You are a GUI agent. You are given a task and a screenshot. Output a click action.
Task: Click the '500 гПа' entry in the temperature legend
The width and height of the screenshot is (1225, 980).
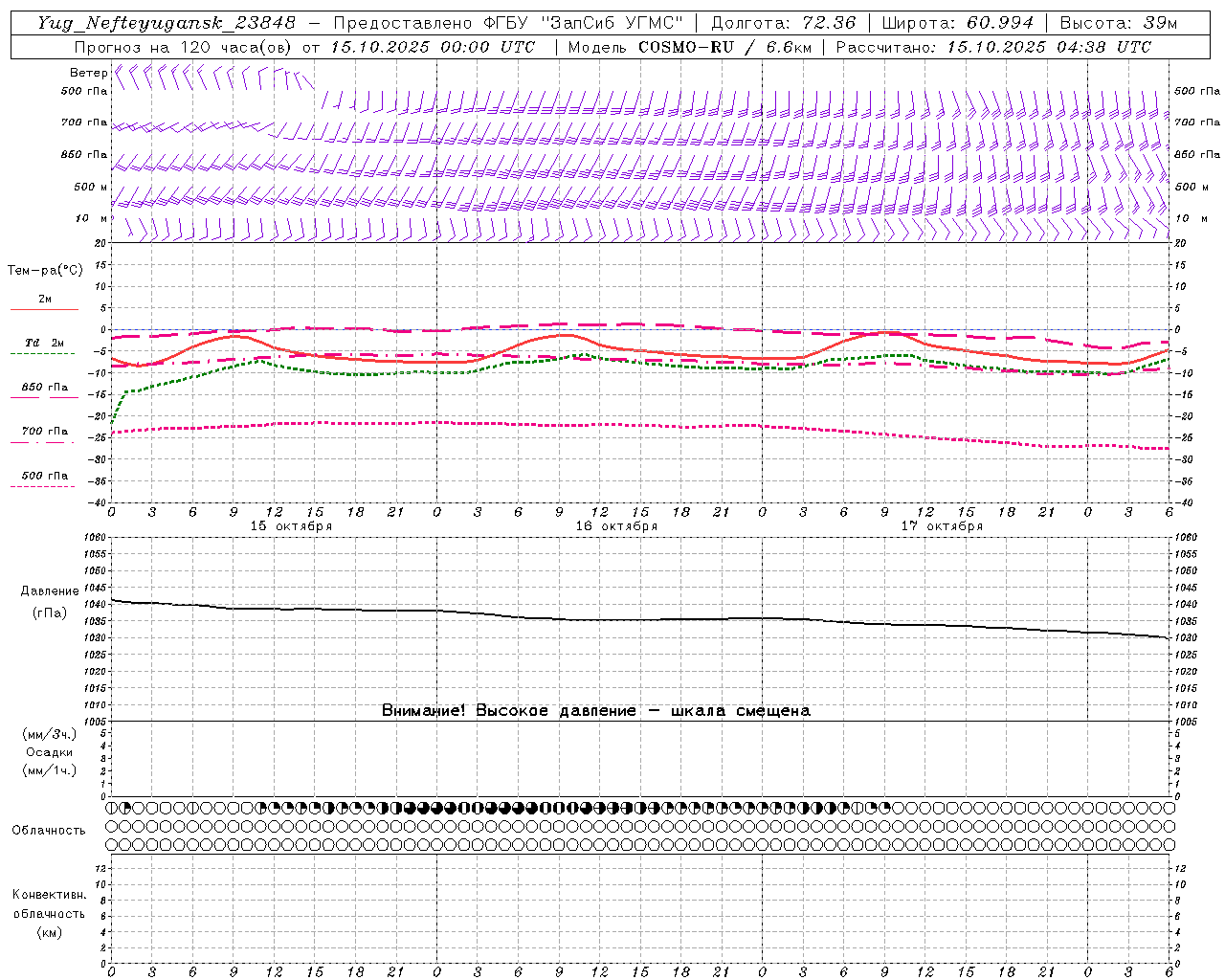tap(45, 476)
